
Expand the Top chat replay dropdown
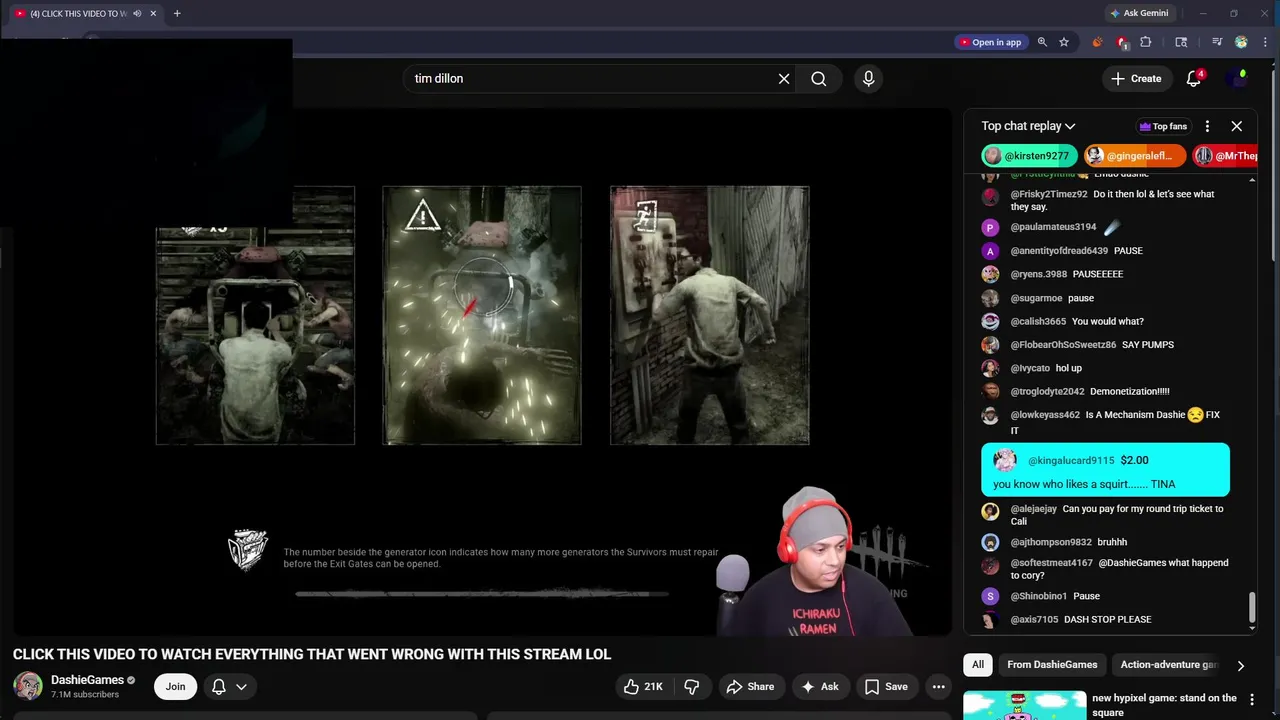point(1028,126)
